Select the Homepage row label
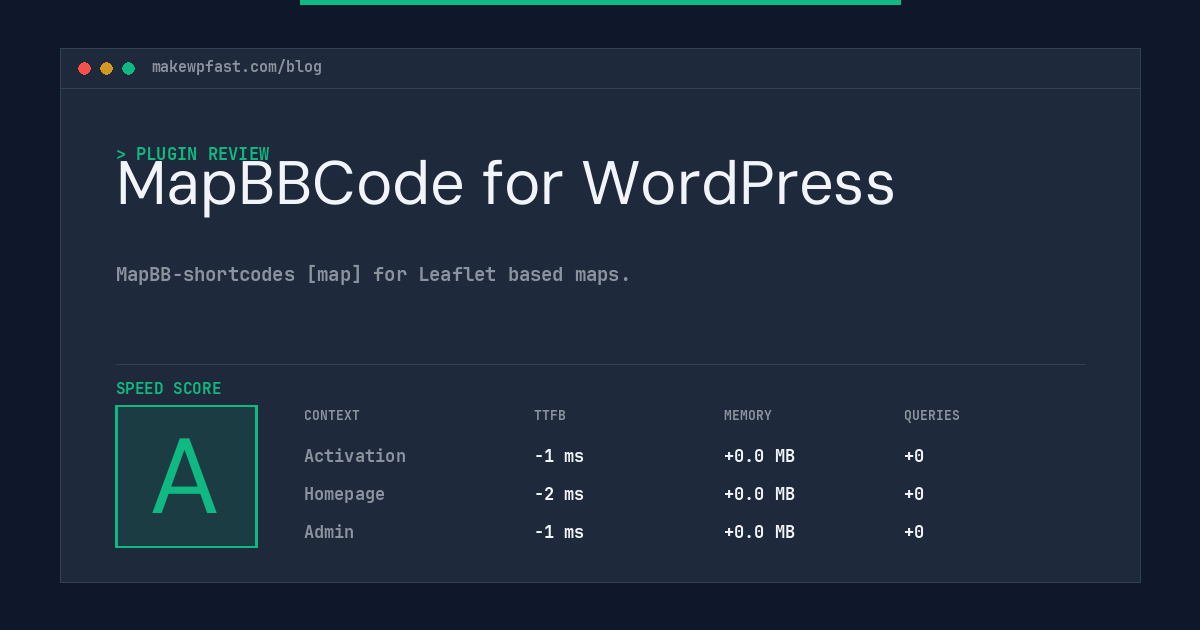Screen dimensions: 1200x630 pos(344,494)
